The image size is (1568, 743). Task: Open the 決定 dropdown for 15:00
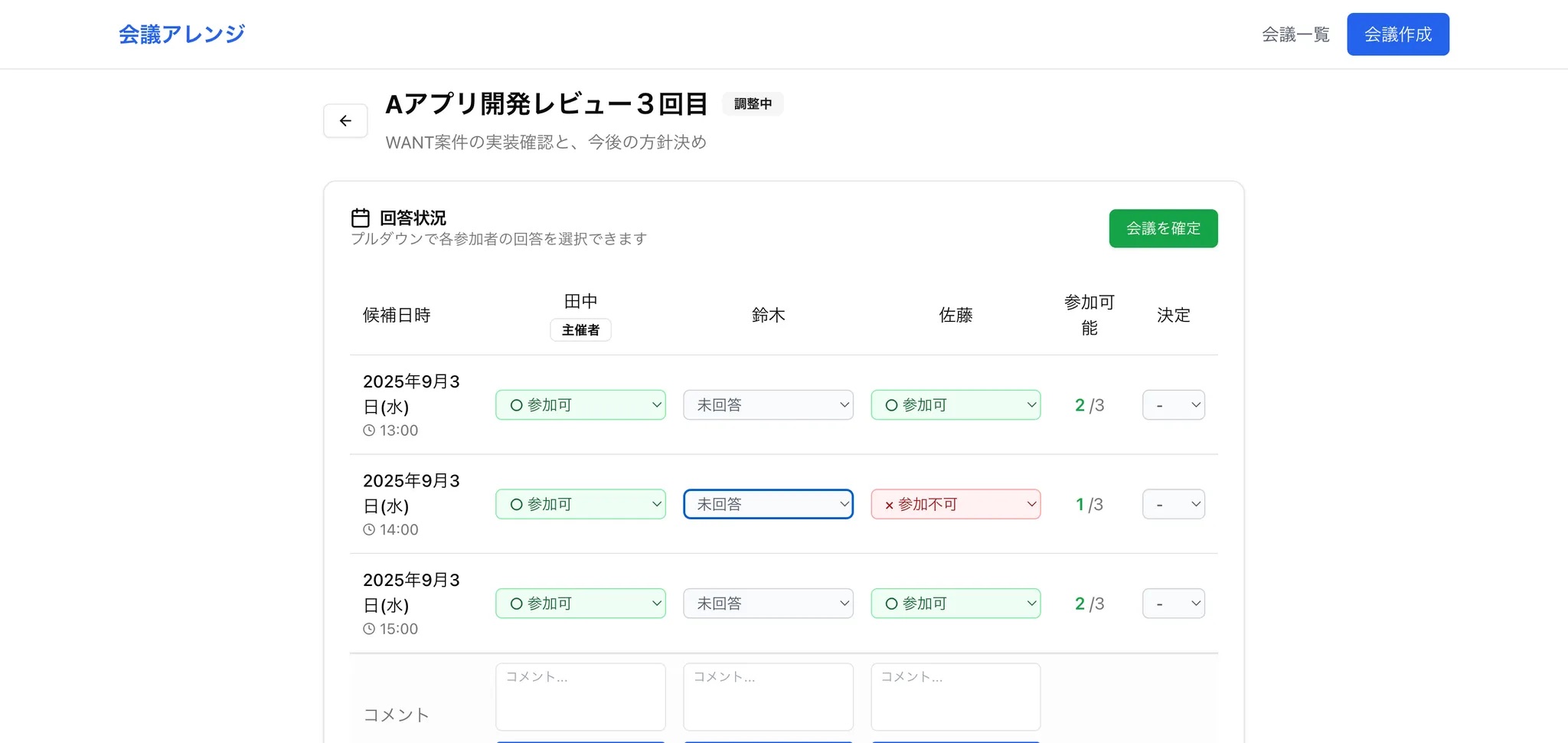(1173, 604)
